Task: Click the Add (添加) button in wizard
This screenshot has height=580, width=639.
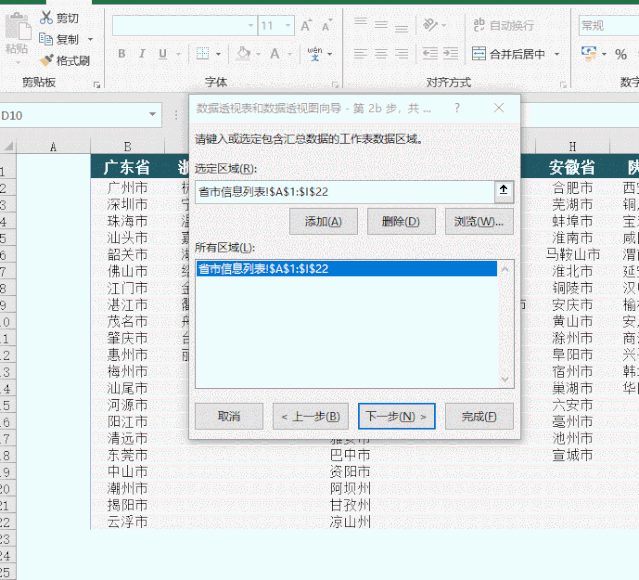Action: [x=323, y=222]
